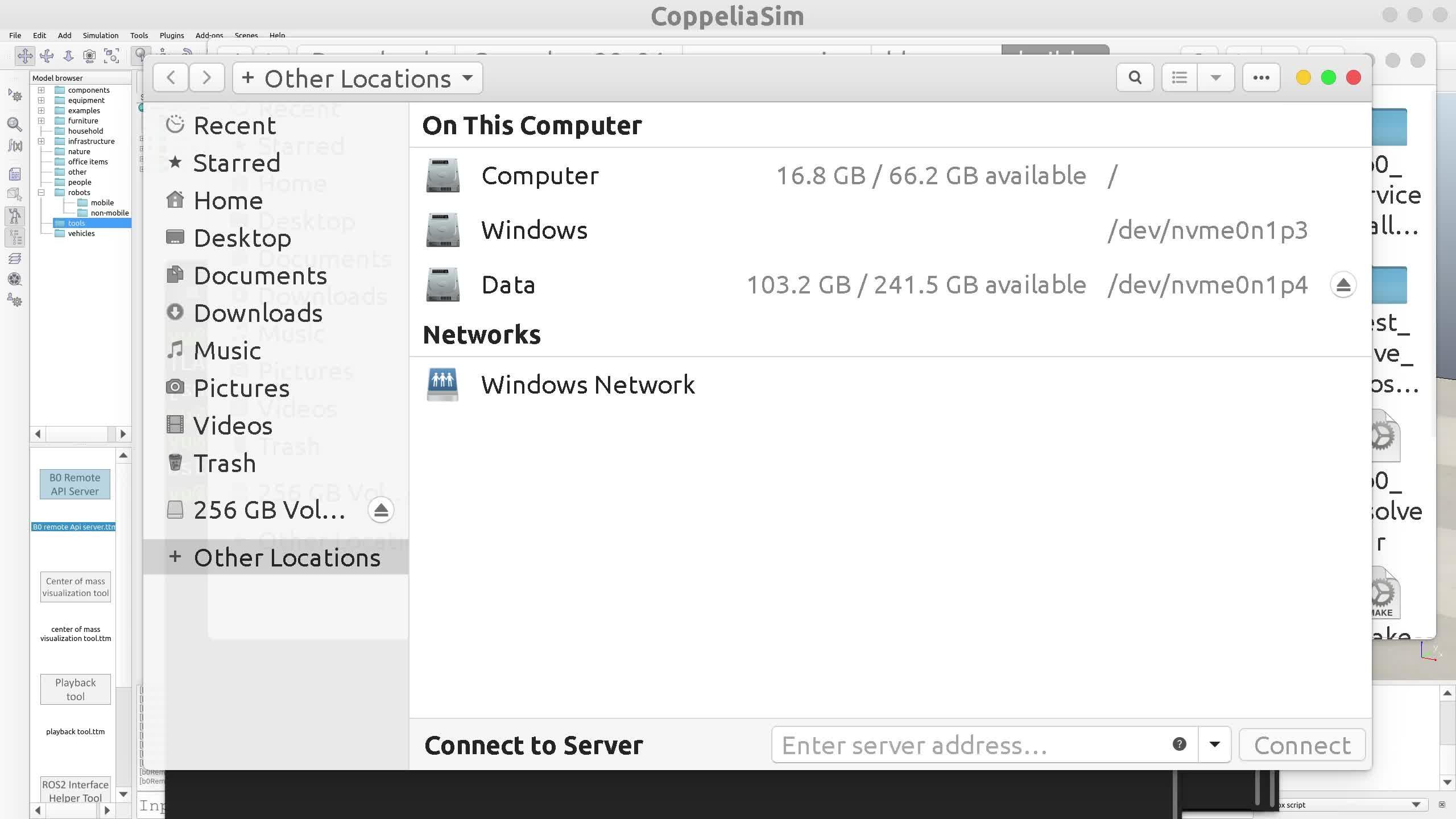This screenshot has height=819, width=1456.
Task: Eject the Data drive
Action: tap(1343, 285)
